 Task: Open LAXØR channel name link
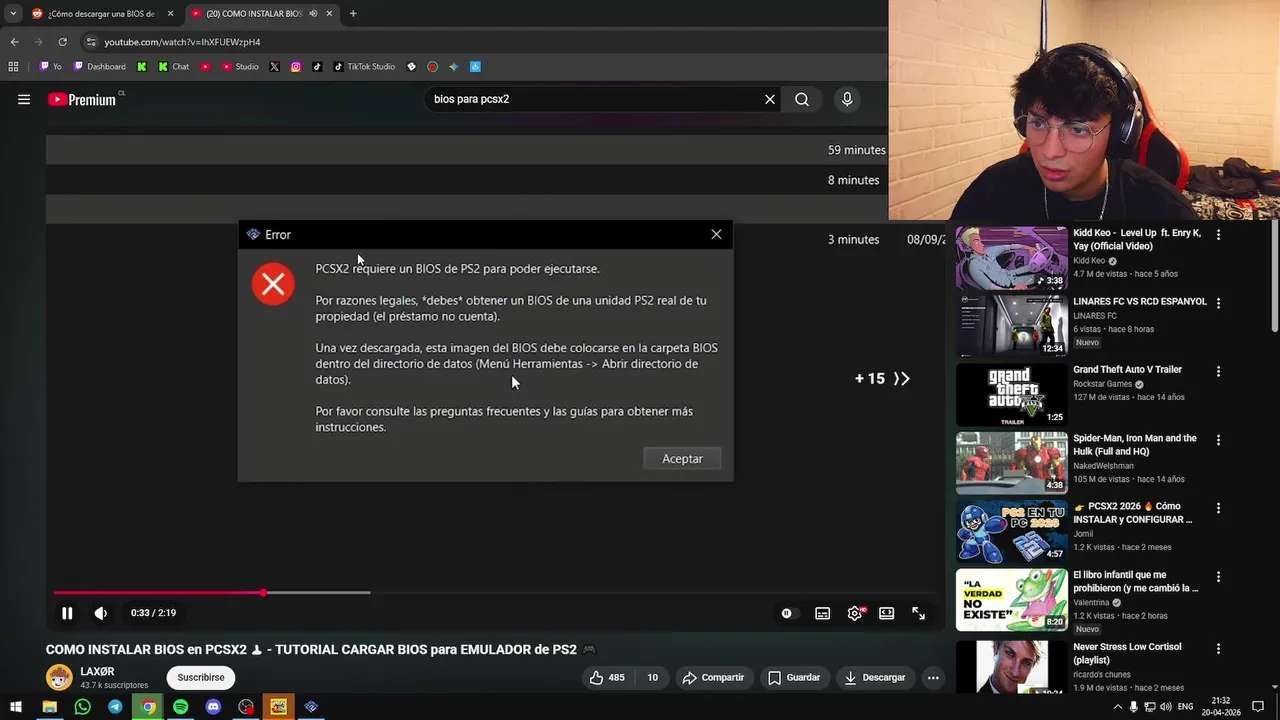97,671
